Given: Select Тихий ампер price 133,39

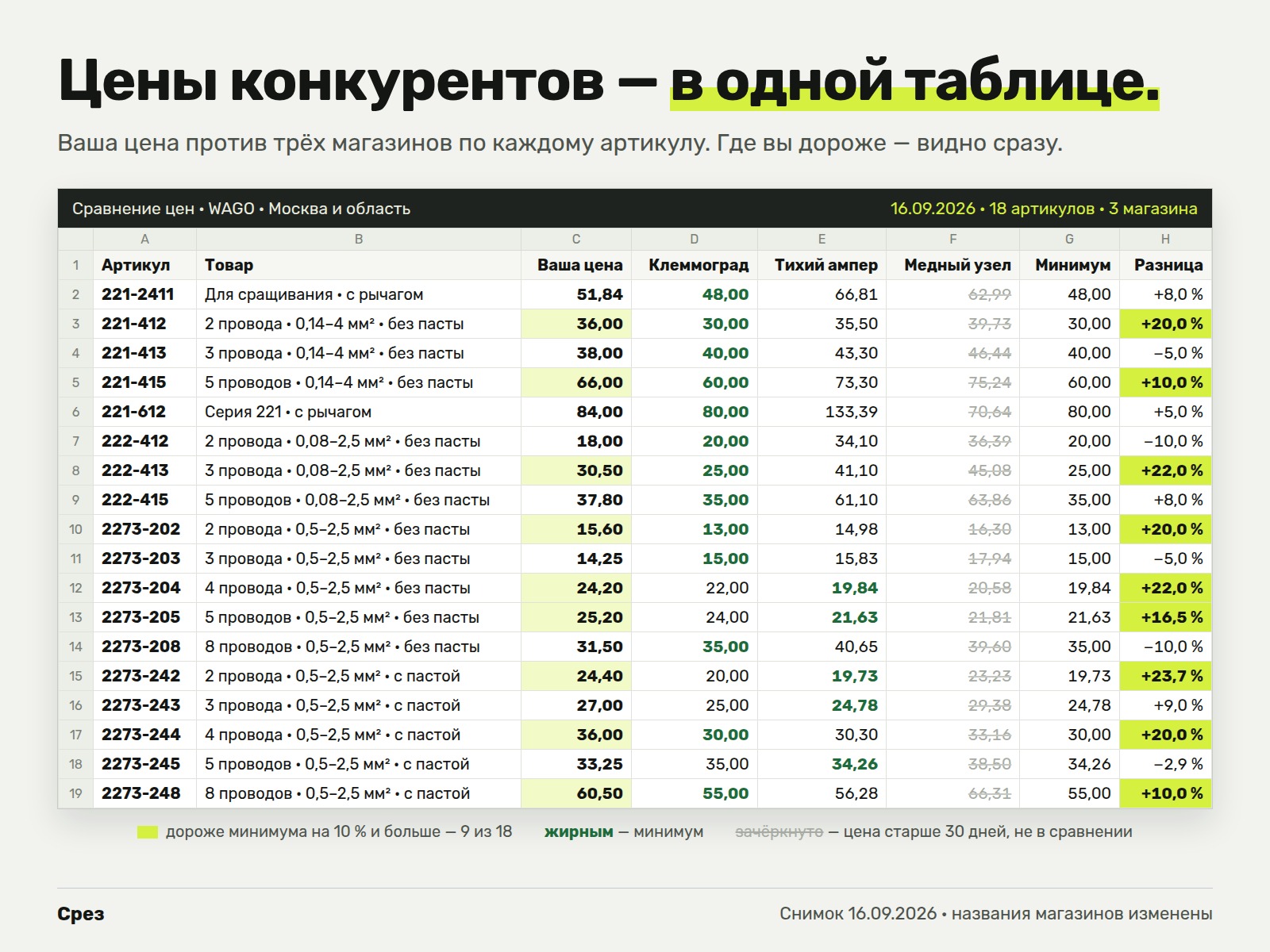Looking at the screenshot, I should pos(822,412).
